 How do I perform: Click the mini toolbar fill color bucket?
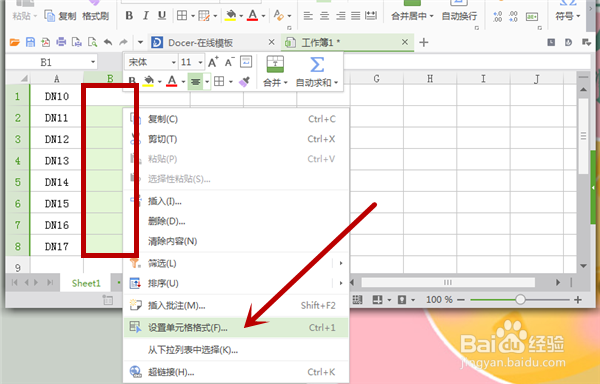point(148,81)
